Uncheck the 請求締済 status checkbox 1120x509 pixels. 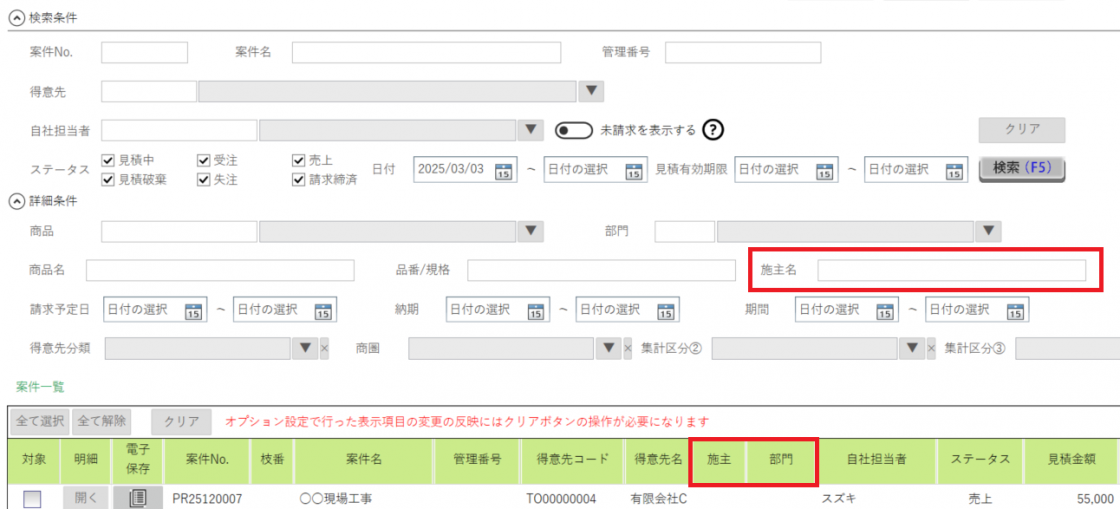(x=298, y=180)
